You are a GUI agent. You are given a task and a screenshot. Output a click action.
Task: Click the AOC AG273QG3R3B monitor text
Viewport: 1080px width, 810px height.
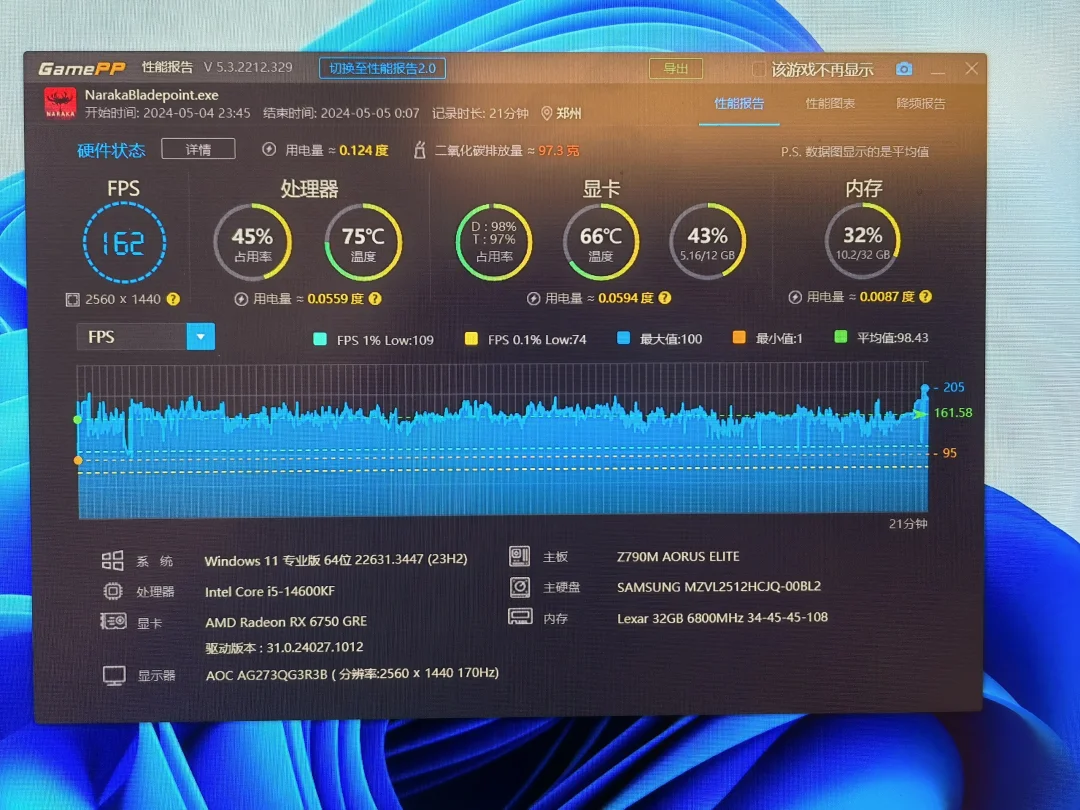tap(352, 674)
